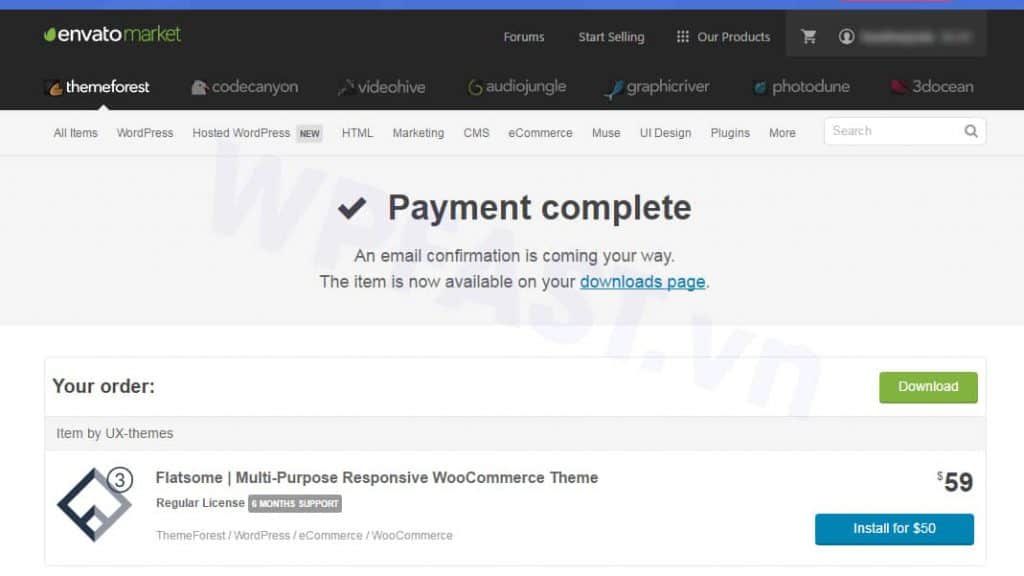Open the Forums link
The height and width of the screenshot is (576, 1024).
[x=524, y=37]
